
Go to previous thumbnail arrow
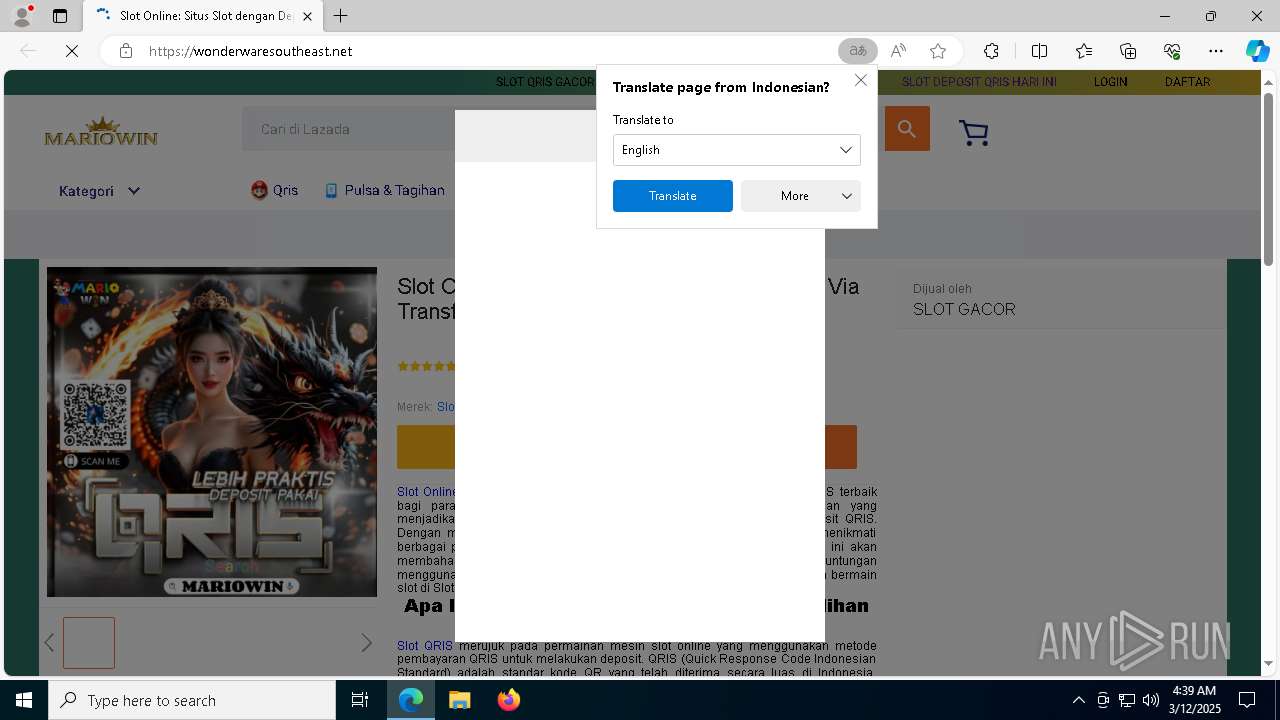pos(49,643)
